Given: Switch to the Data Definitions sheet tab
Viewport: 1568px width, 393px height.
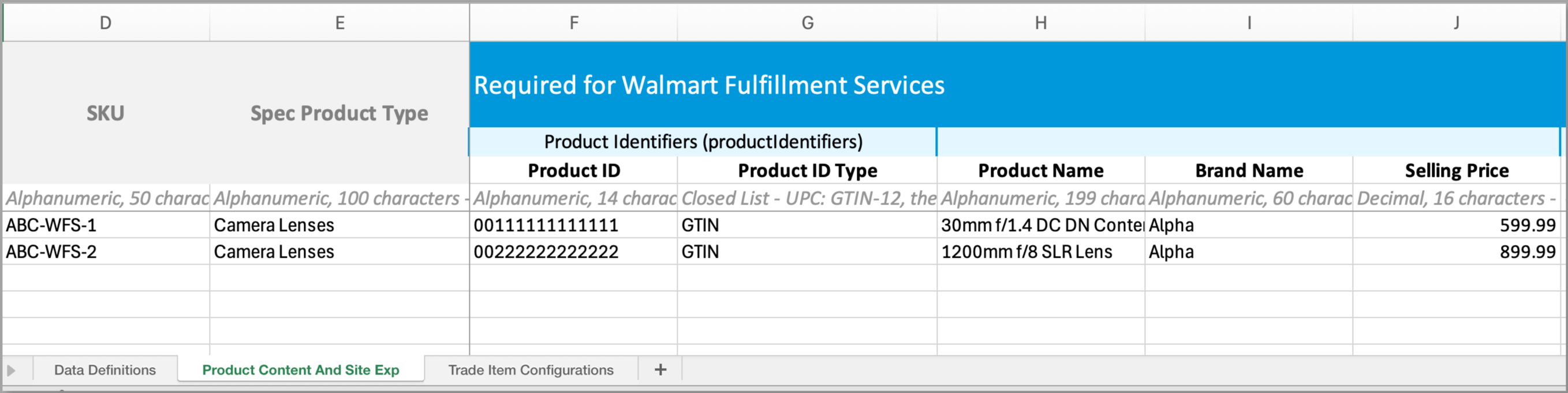Looking at the screenshot, I should [104, 370].
